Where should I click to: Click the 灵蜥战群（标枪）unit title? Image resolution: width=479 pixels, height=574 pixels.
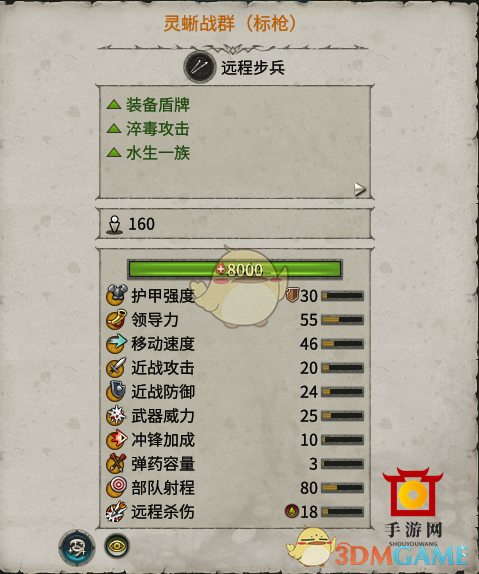pos(230,23)
